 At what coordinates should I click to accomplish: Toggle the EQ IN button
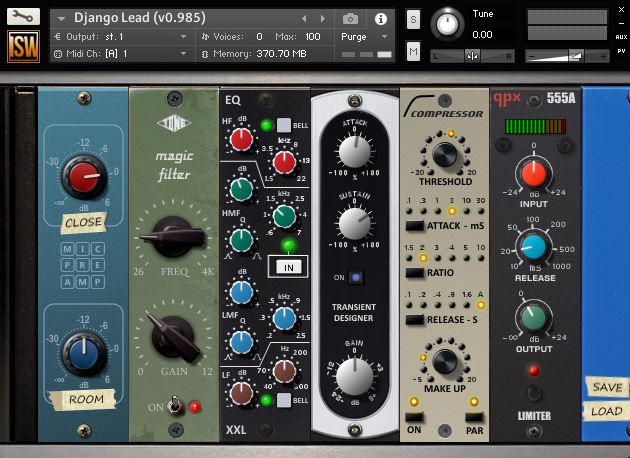coord(288,267)
